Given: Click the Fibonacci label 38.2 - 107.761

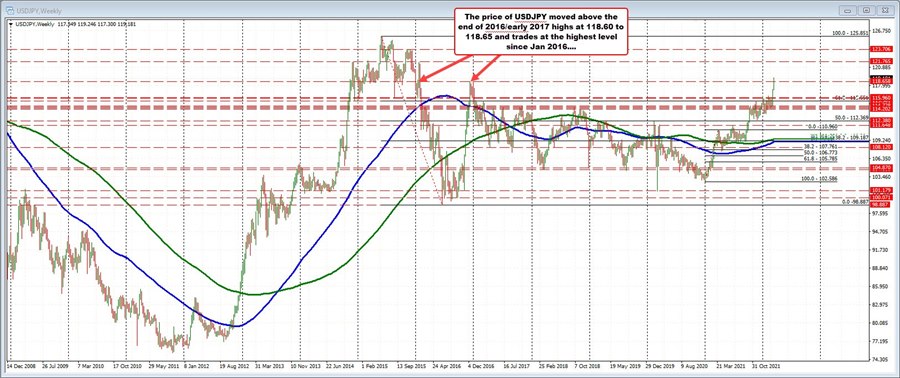Looking at the screenshot, I should click(x=821, y=147).
